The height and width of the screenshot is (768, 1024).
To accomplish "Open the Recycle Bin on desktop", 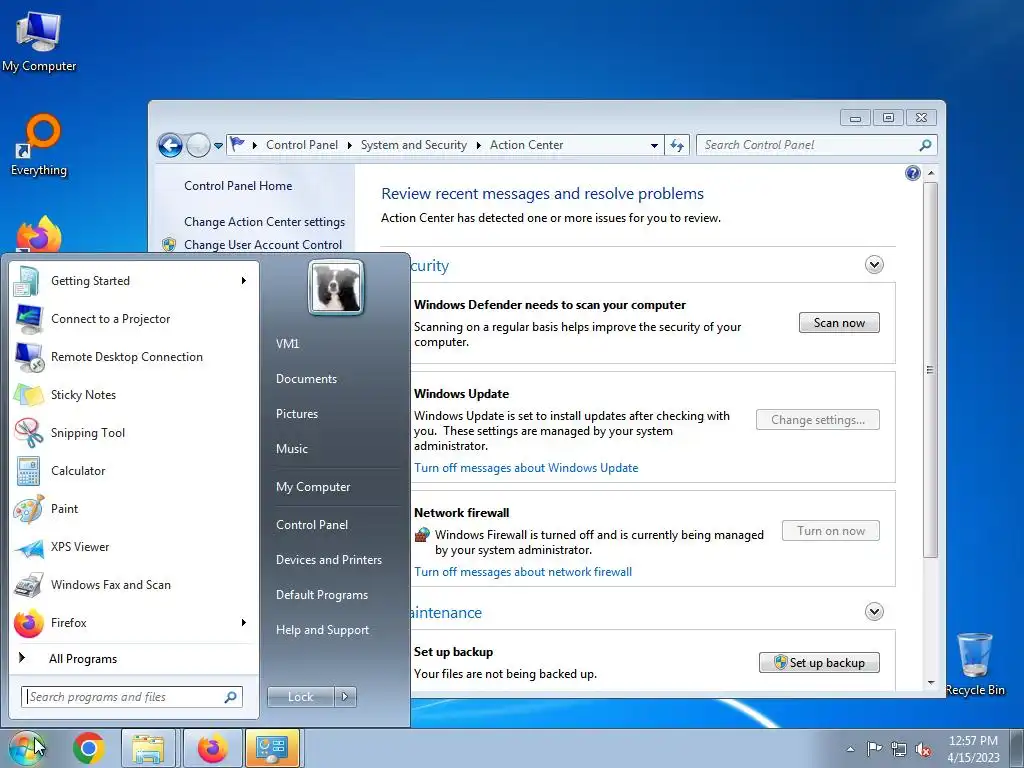I will (975, 664).
